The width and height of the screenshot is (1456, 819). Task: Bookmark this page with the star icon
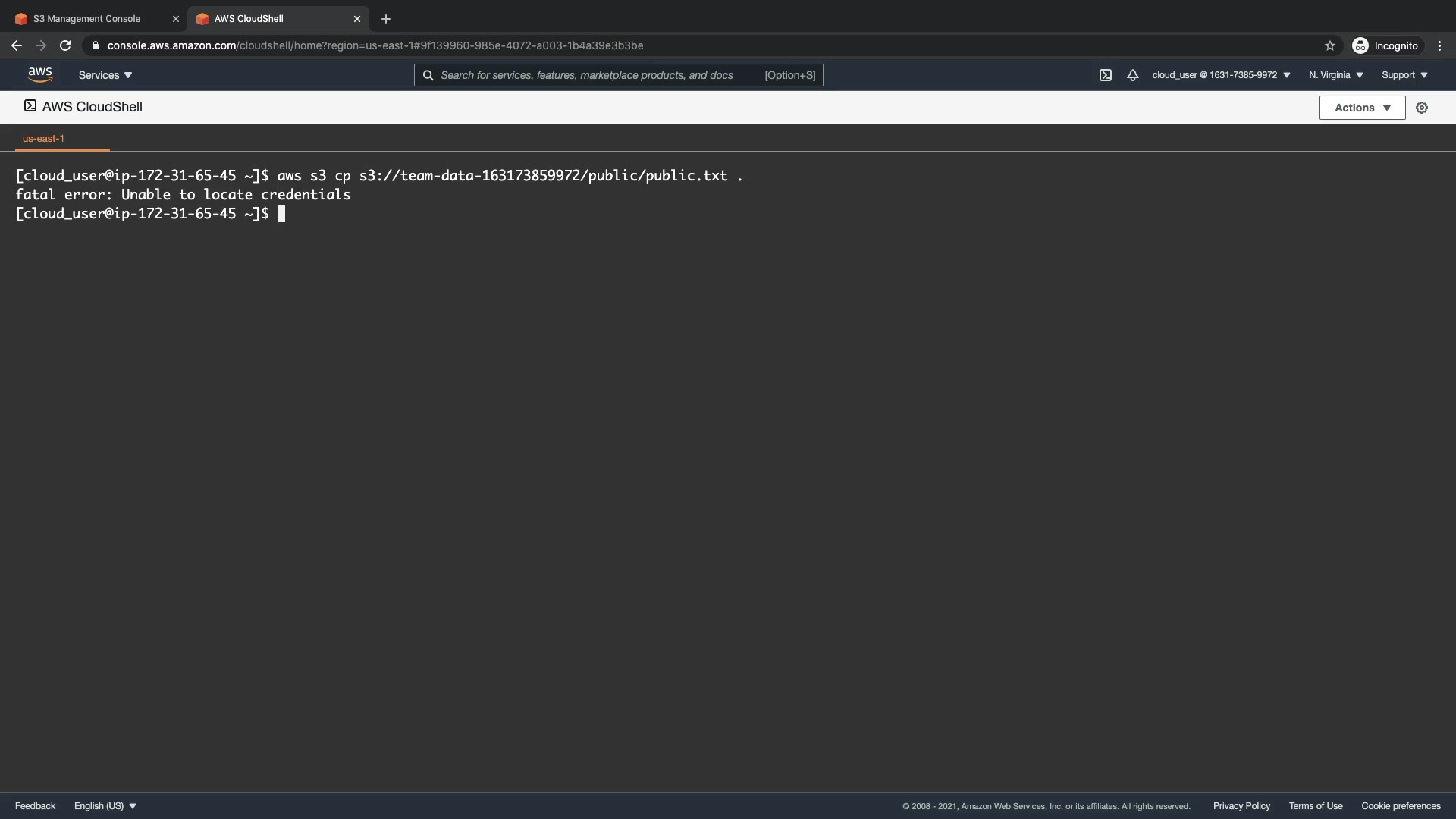point(1329,45)
